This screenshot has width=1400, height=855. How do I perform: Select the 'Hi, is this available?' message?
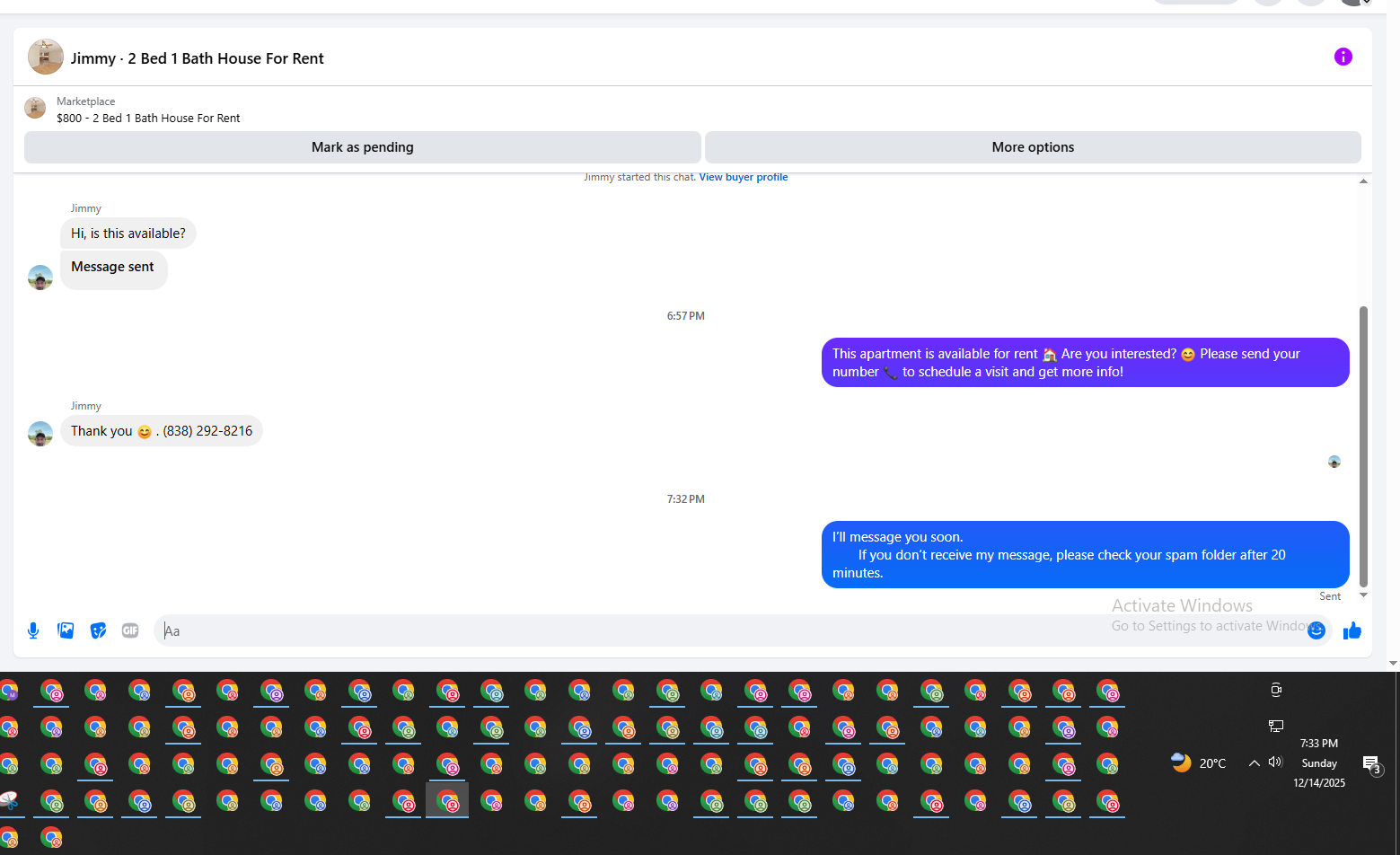[x=128, y=234]
